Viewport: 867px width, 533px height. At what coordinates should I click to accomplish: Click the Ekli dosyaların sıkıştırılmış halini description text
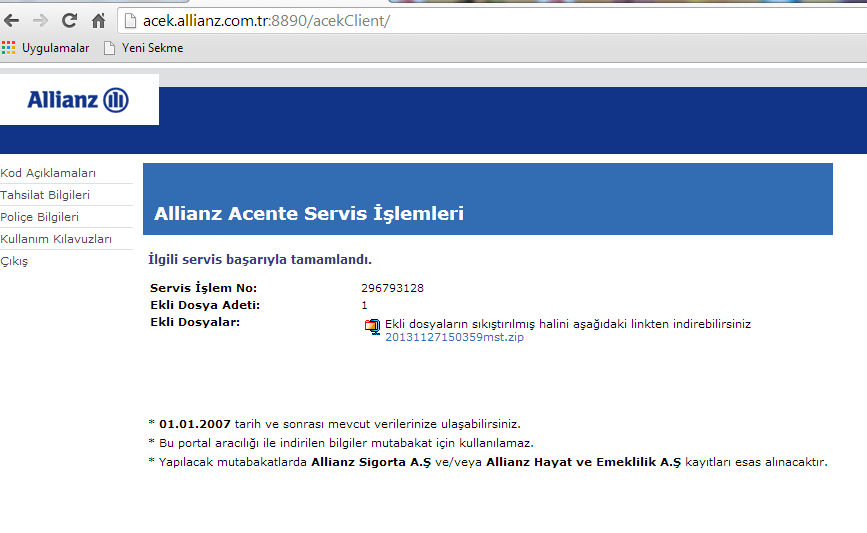click(567, 324)
